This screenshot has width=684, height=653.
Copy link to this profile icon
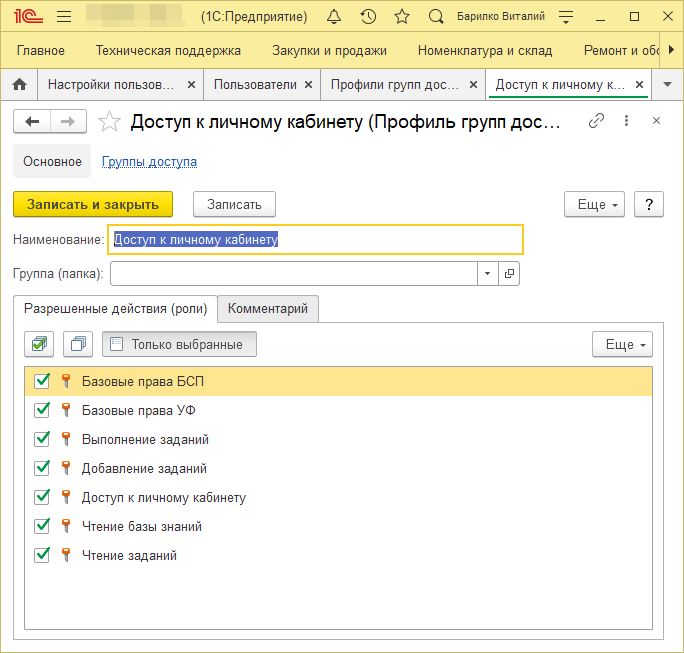click(597, 121)
